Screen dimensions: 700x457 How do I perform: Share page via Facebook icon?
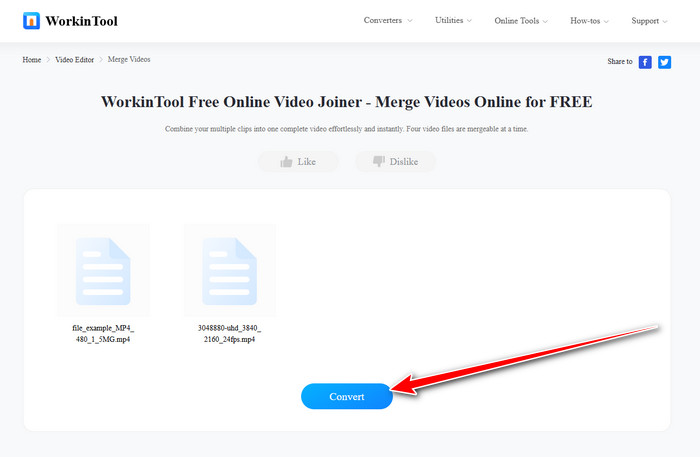645,62
